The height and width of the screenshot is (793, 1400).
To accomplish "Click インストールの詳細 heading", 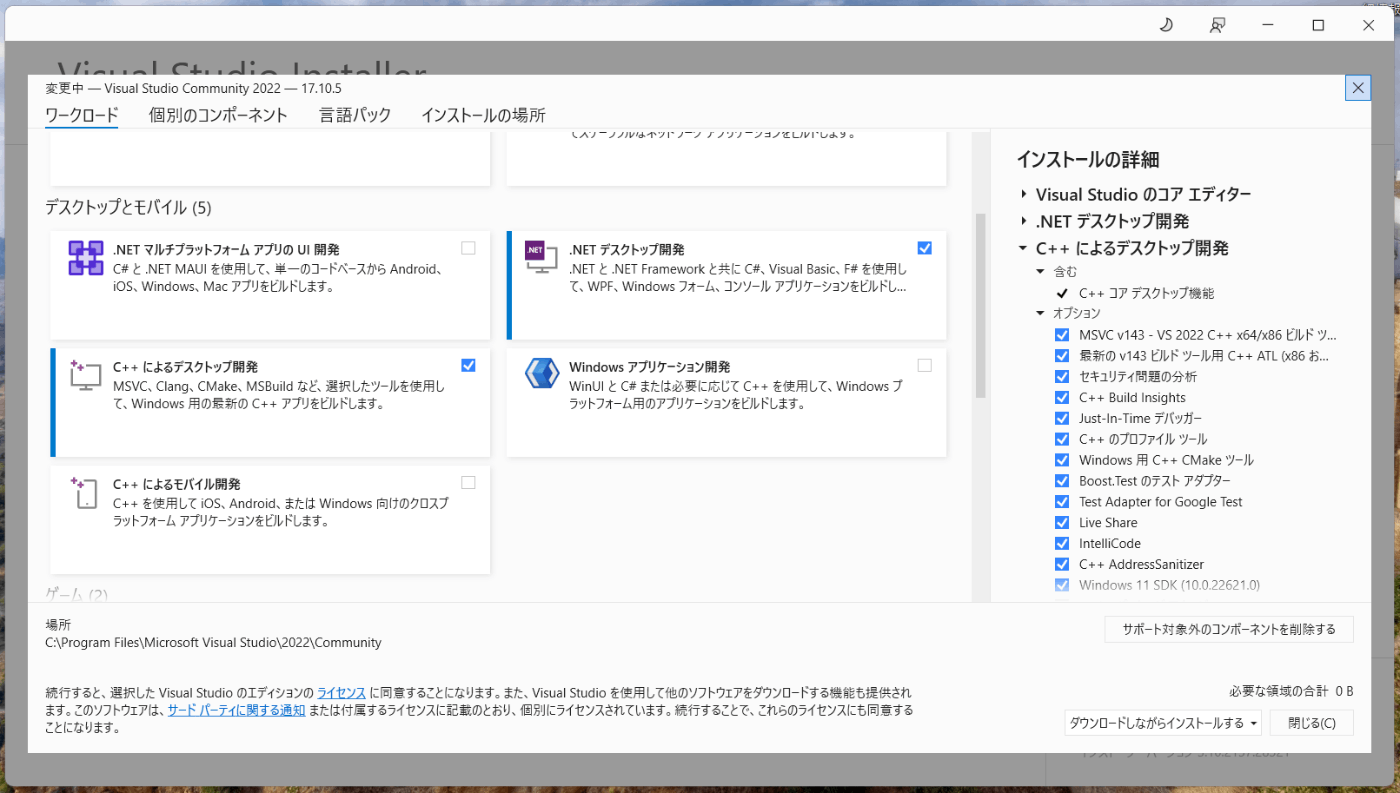I will click(1087, 160).
